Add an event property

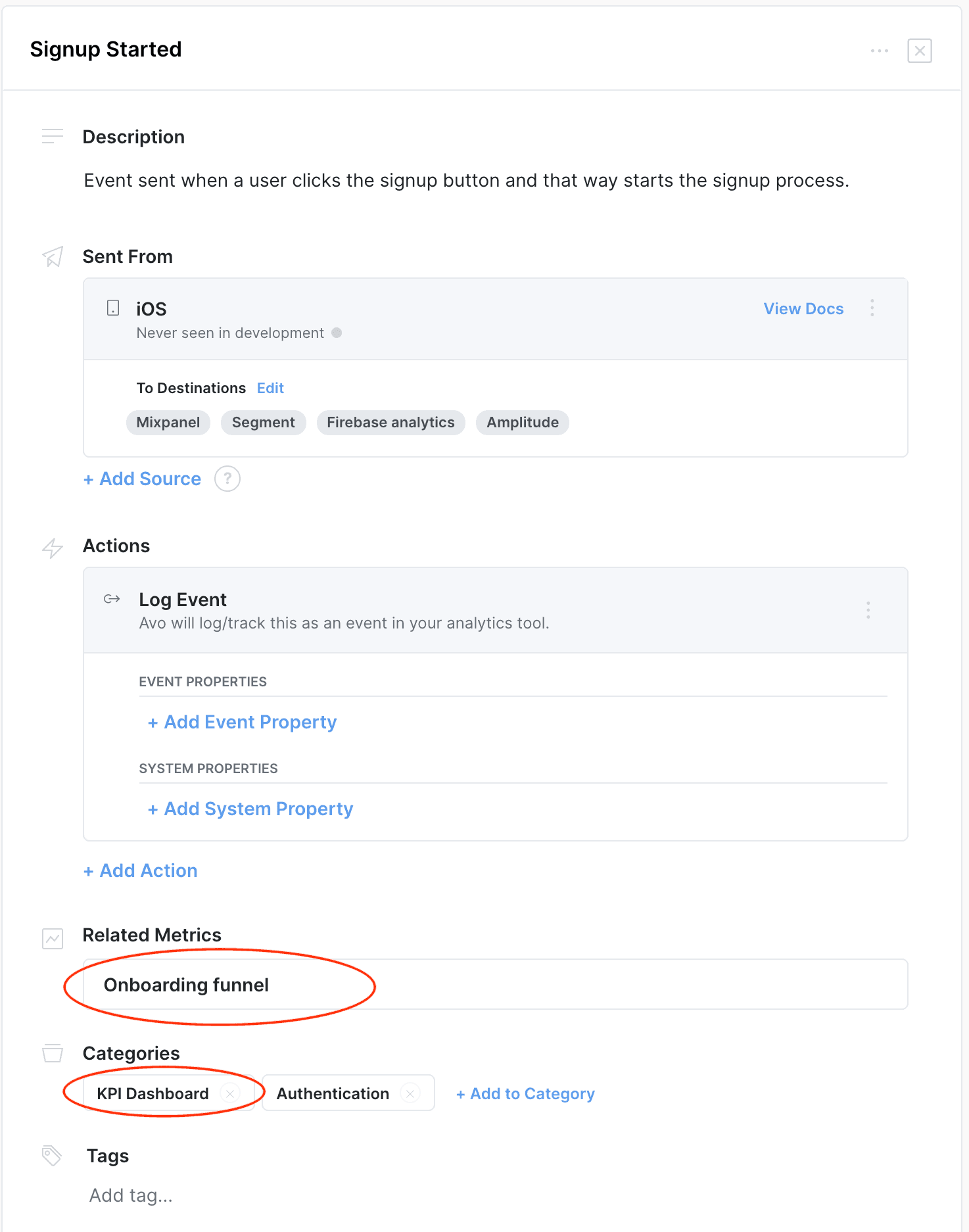coord(243,722)
